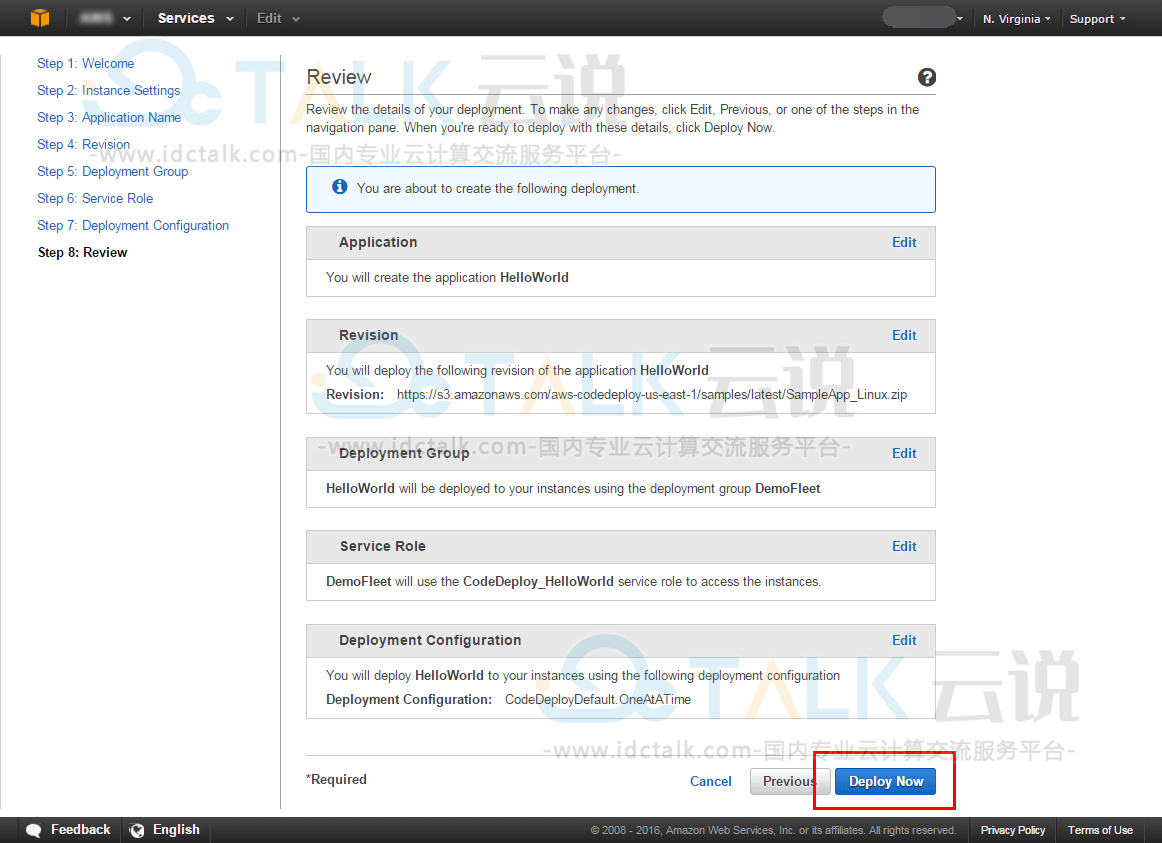Click the Feedback button label
The image size is (1162, 843).
click(x=80, y=830)
